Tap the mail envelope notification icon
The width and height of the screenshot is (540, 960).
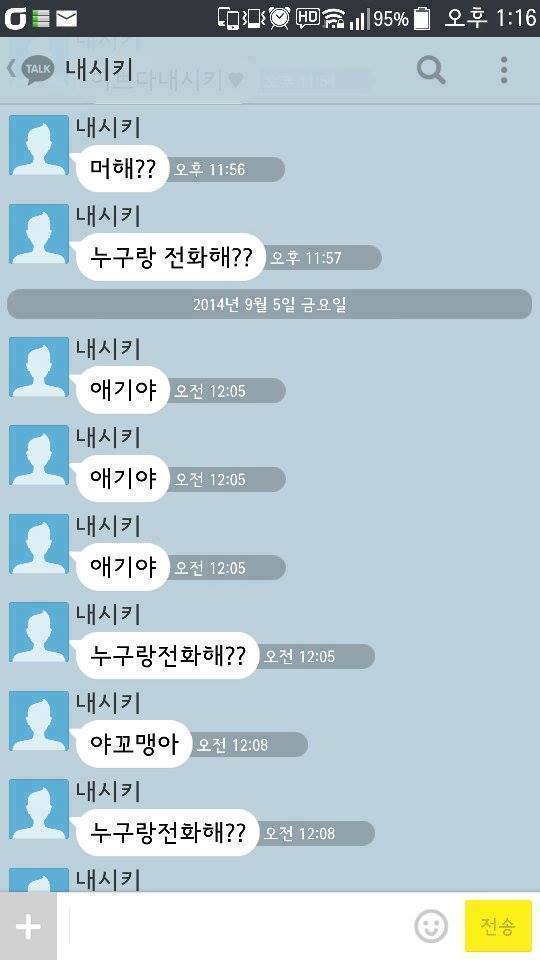(x=66, y=19)
